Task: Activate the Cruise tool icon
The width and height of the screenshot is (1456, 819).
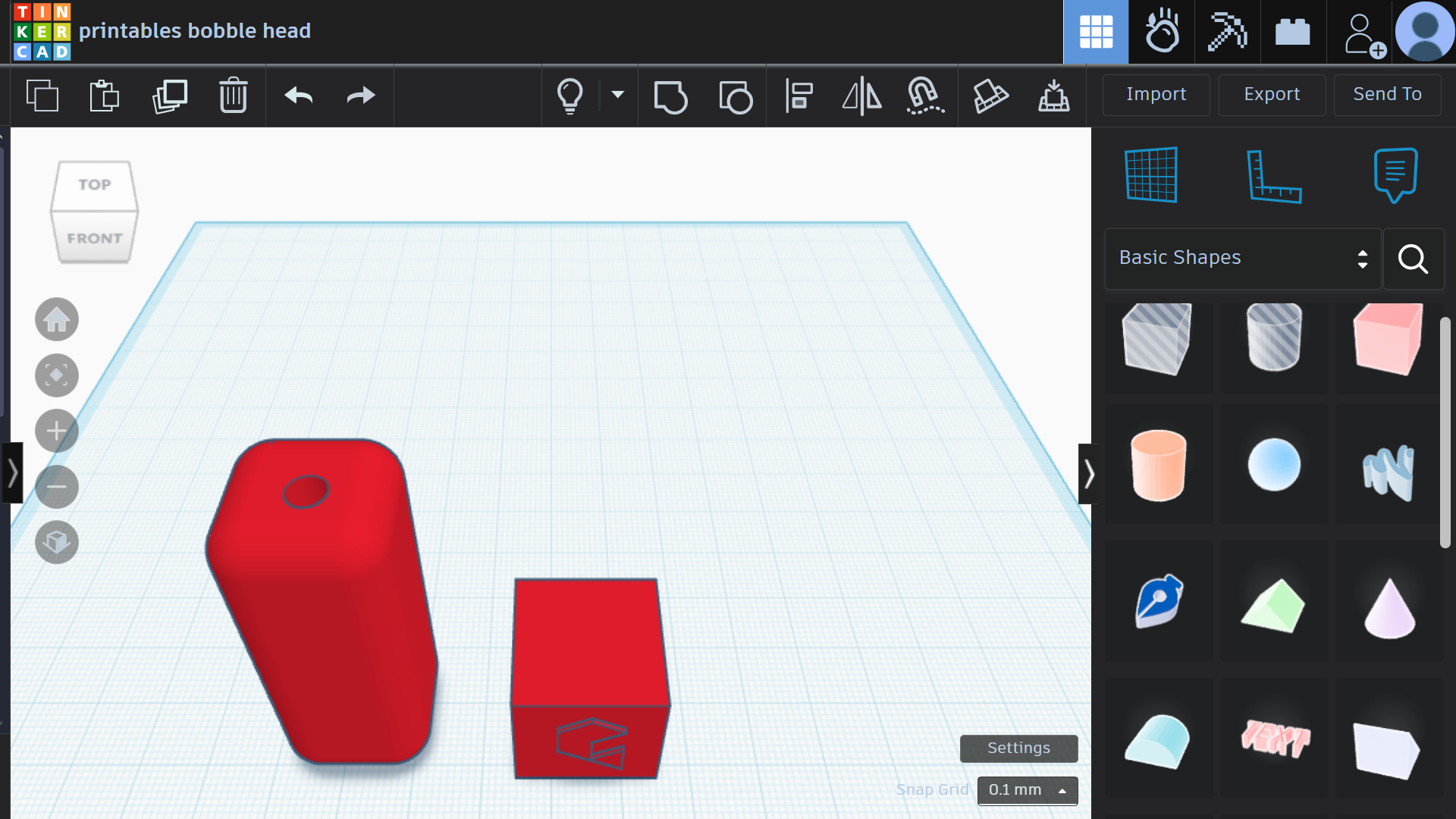Action: pos(926,96)
